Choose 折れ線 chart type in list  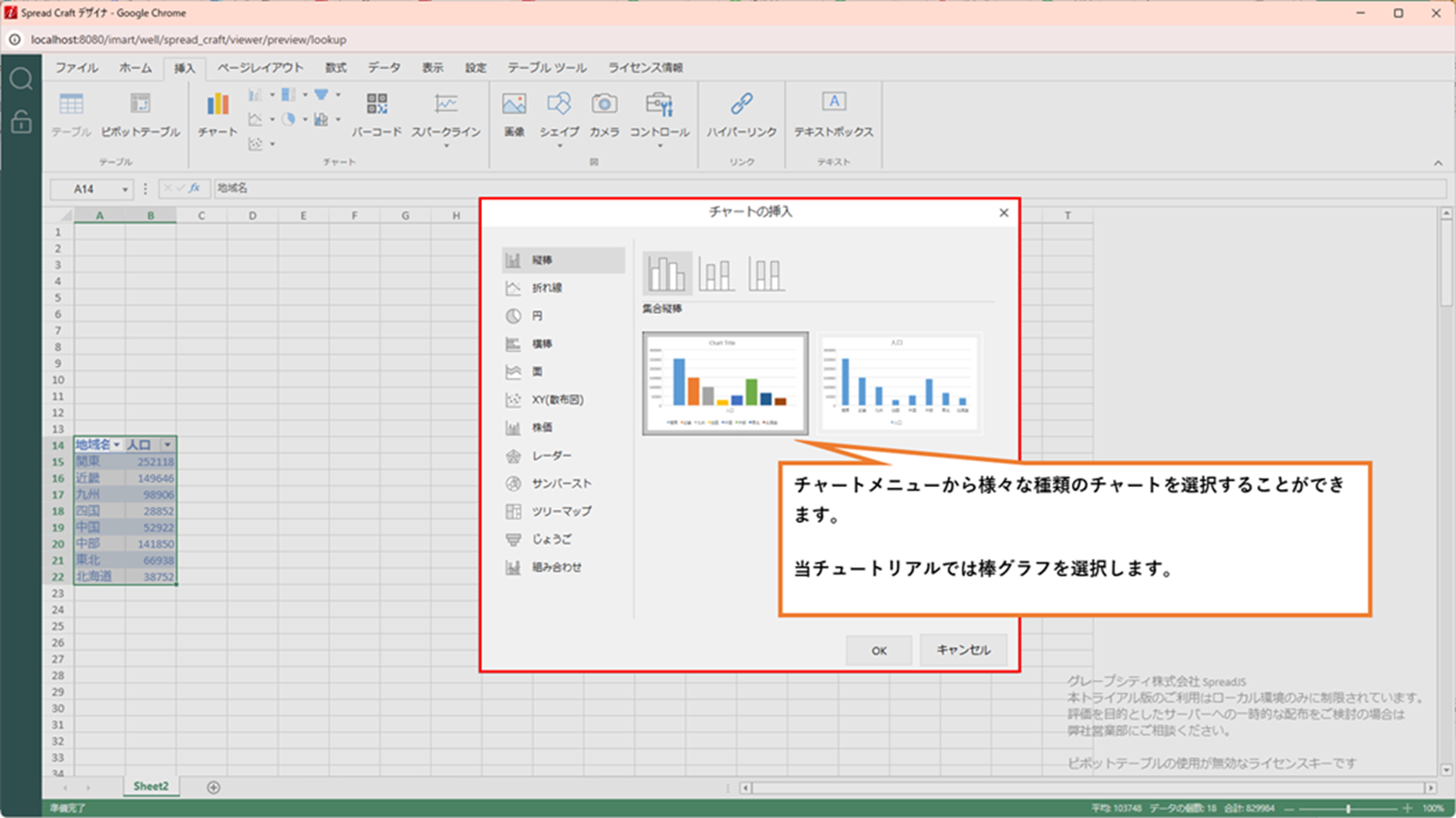[x=547, y=288]
